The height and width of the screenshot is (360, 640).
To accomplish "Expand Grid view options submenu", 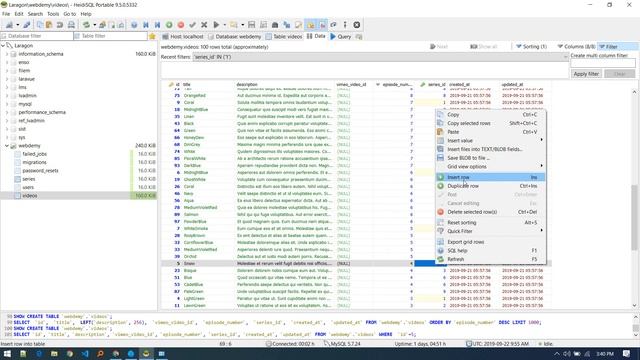I will click(x=490, y=167).
